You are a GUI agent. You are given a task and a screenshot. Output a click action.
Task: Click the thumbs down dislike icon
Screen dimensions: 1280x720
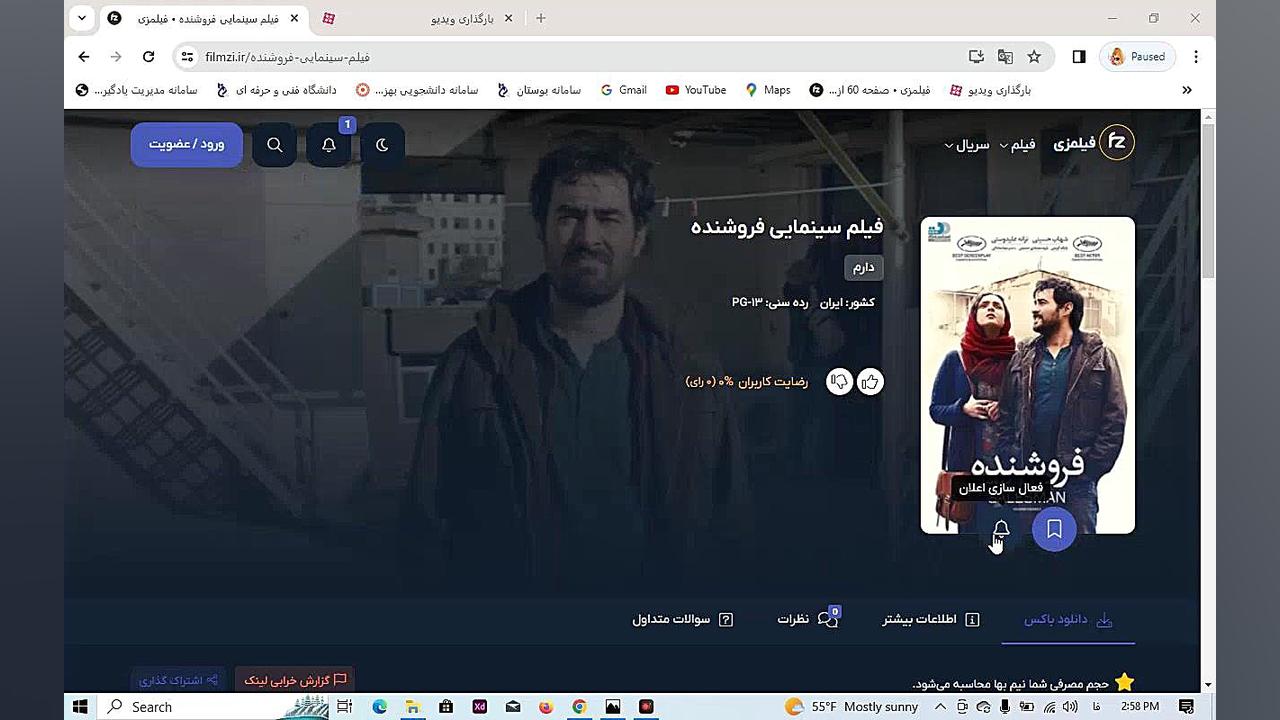click(839, 382)
